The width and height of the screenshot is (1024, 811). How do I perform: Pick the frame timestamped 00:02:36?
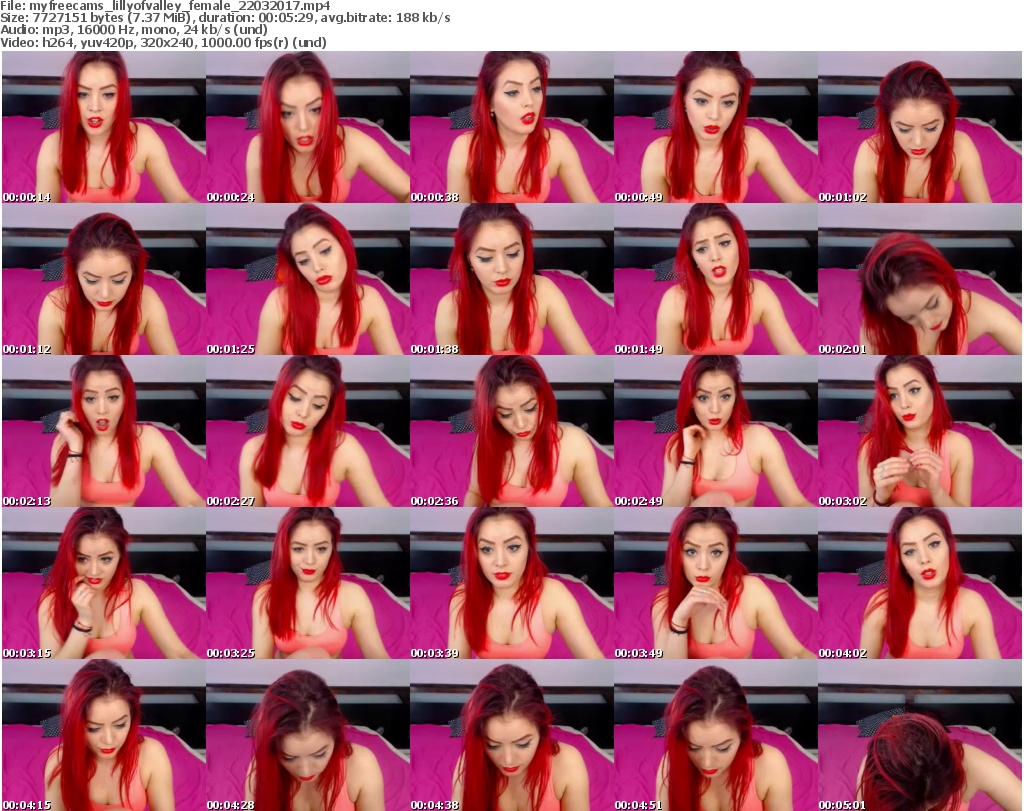click(512, 432)
